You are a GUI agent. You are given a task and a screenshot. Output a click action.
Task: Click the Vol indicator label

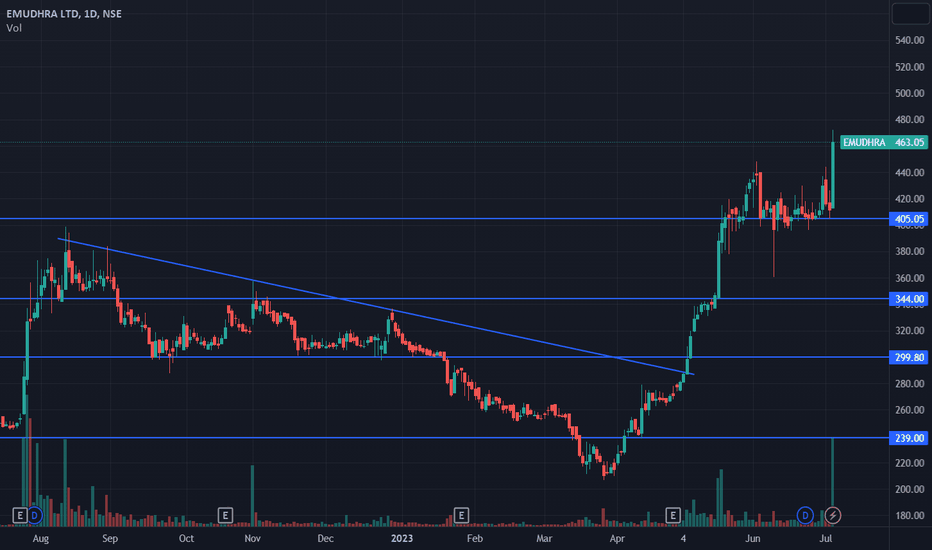14,28
